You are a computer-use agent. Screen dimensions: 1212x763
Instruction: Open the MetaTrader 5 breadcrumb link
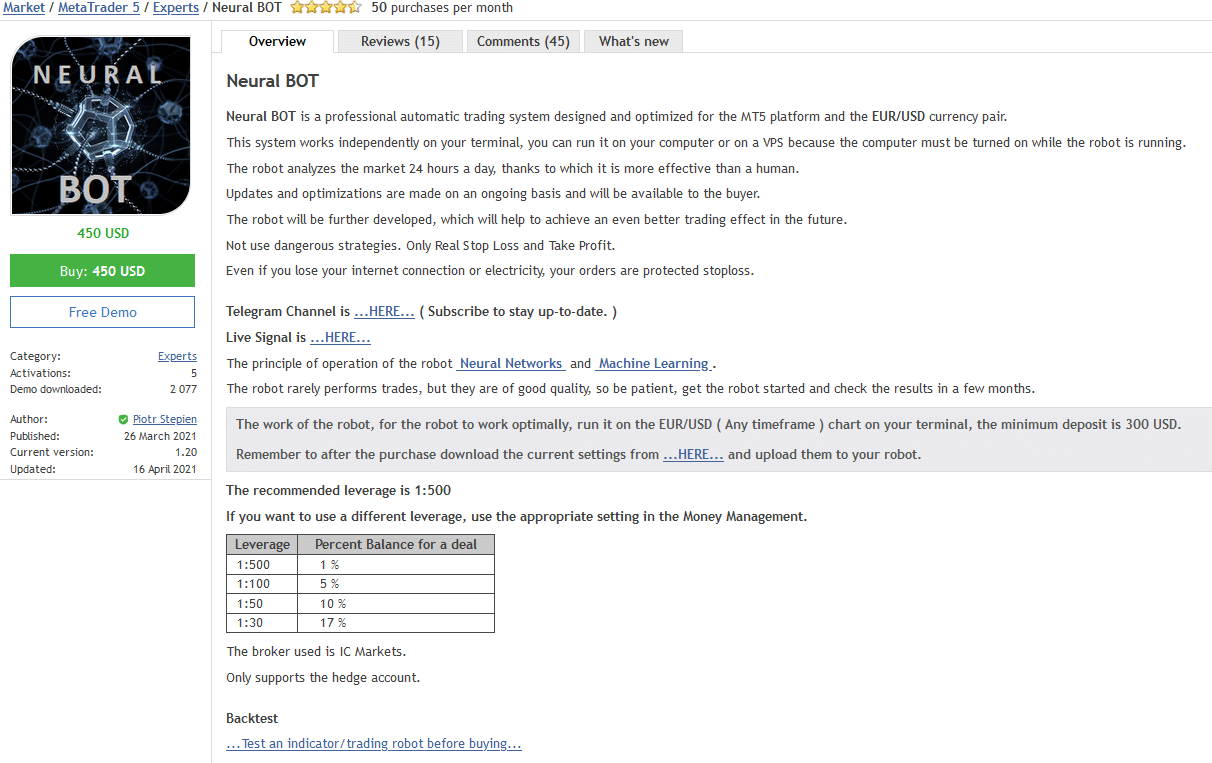tap(99, 8)
